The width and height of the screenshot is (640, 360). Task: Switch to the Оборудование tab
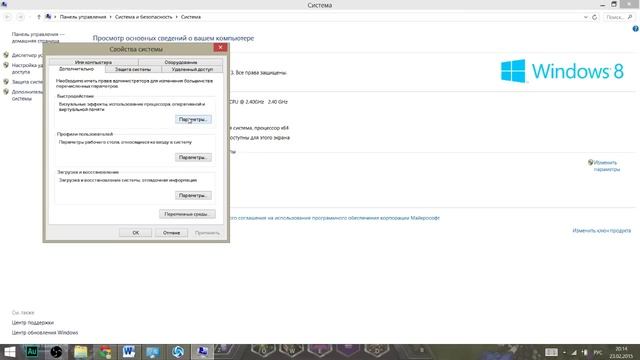[x=181, y=62]
